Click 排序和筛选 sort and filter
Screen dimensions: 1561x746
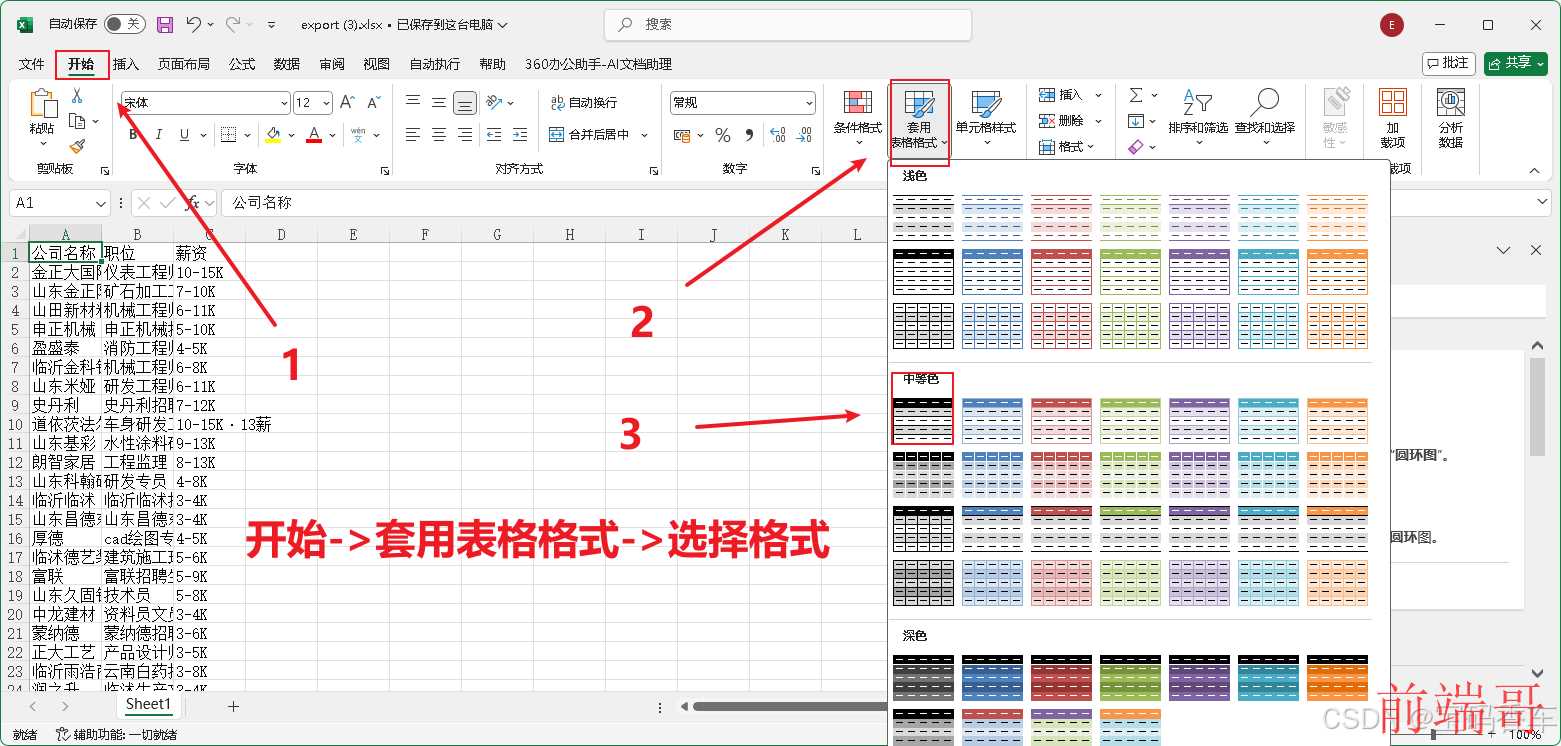(1198, 119)
